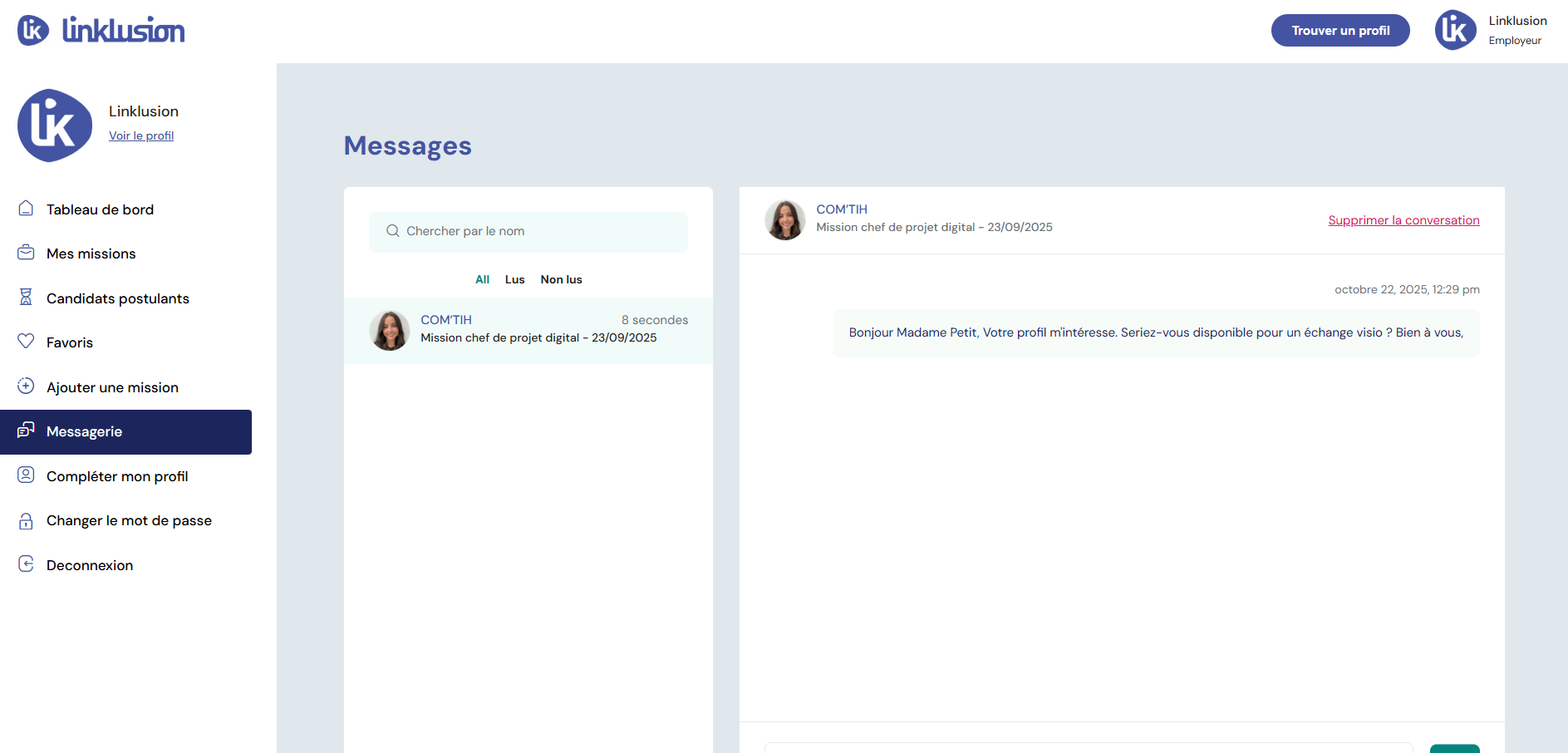
Task: Open Changer le mot de passe lock icon
Action: pyautogui.click(x=26, y=519)
